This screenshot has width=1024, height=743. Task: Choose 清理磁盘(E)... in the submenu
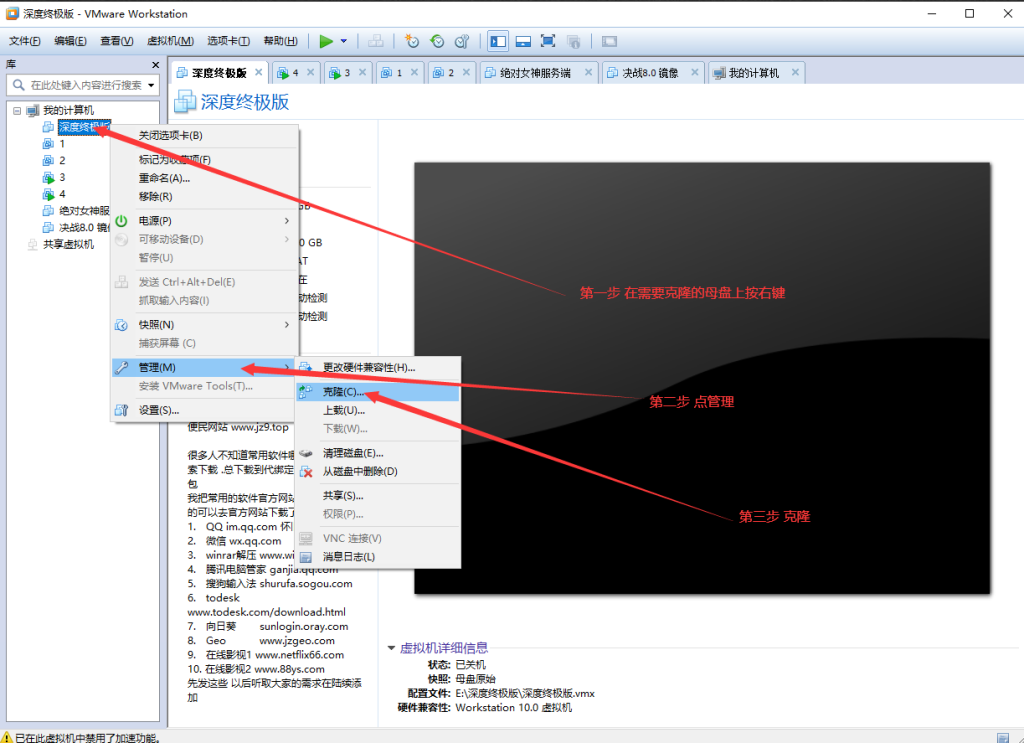point(378,453)
